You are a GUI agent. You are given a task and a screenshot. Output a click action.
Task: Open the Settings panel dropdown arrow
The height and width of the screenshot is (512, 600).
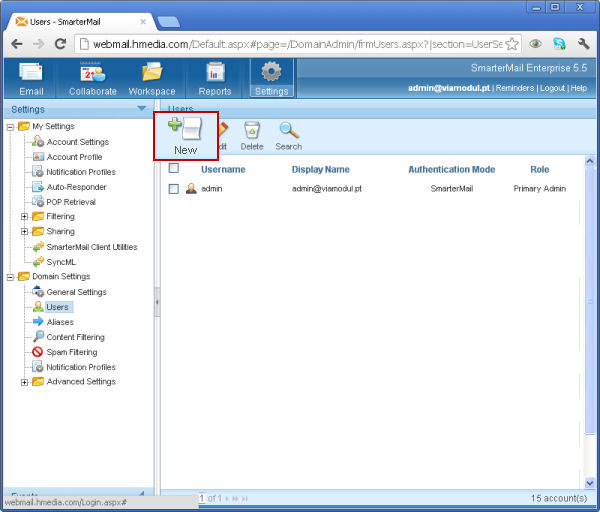pyautogui.click(x=142, y=108)
